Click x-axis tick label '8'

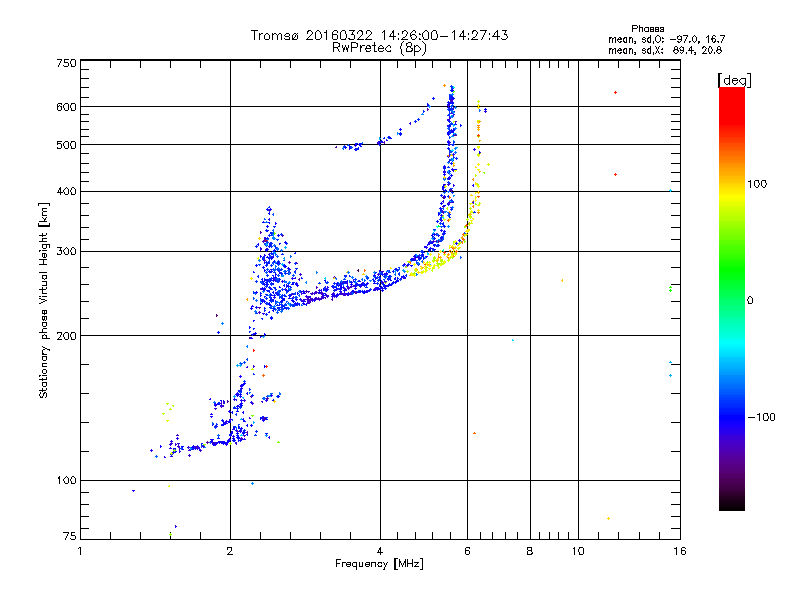coord(530,551)
